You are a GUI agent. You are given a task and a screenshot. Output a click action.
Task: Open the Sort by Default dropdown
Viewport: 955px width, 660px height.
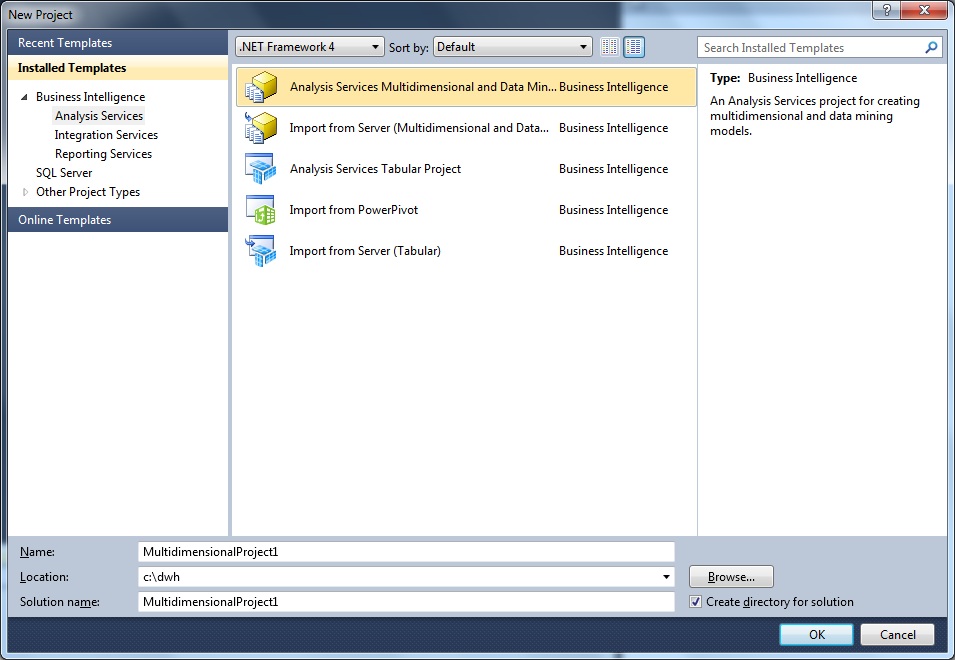[513, 47]
